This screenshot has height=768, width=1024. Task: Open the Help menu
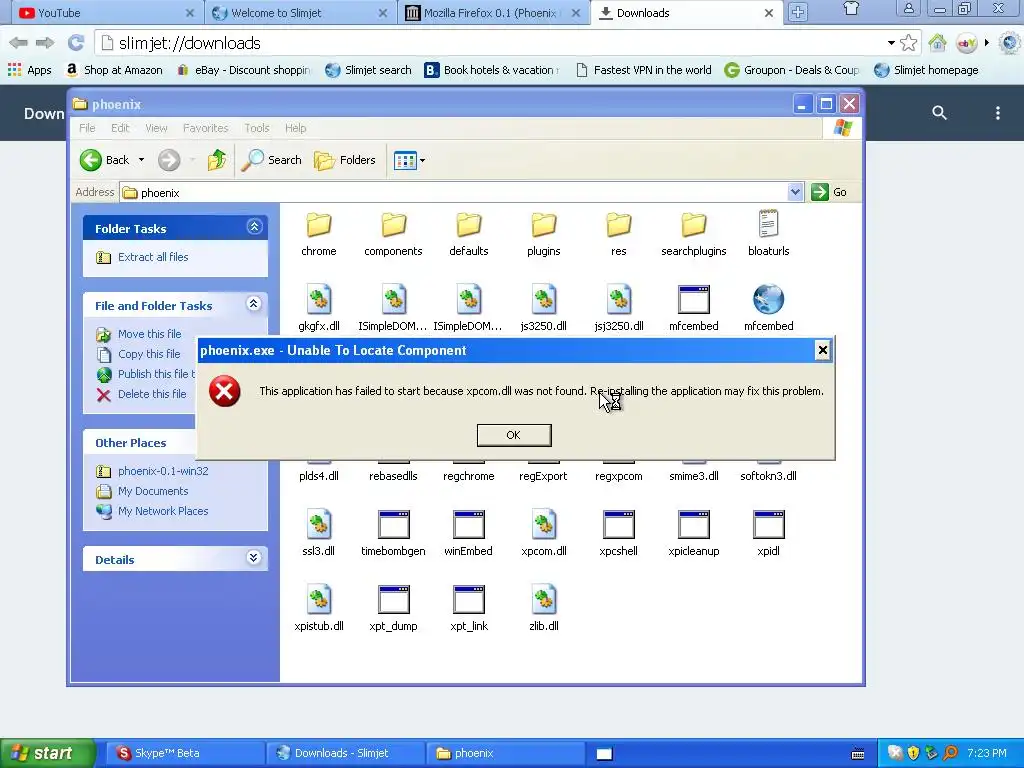(x=295, y=128)
